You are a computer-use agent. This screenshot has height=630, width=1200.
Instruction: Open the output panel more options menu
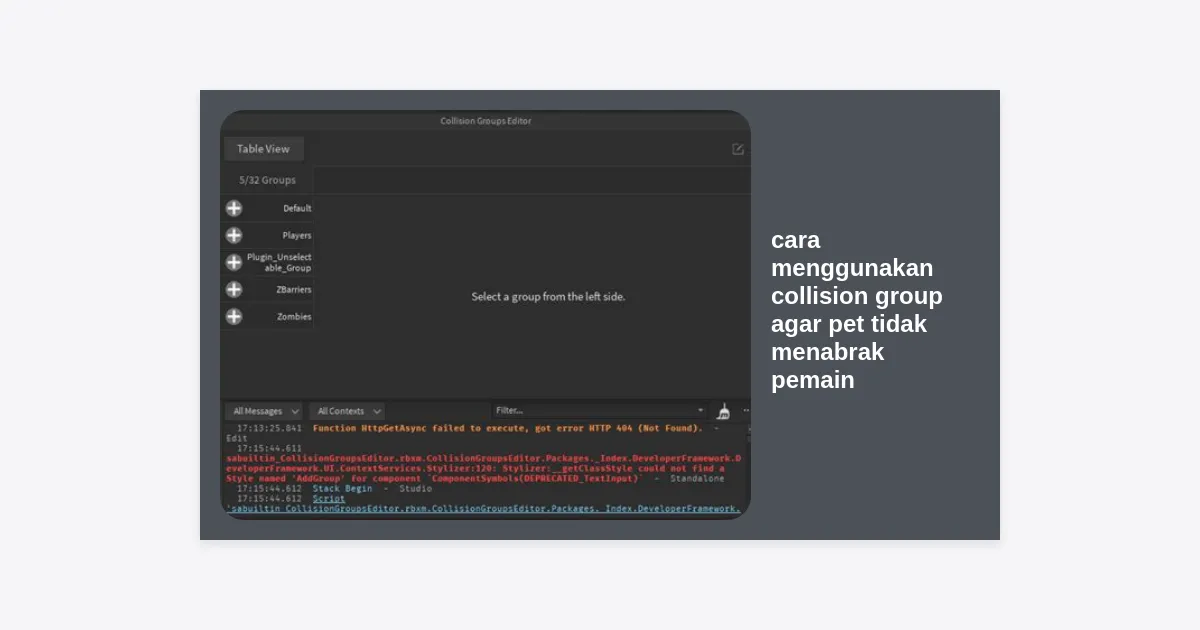(x=745, y=411)
